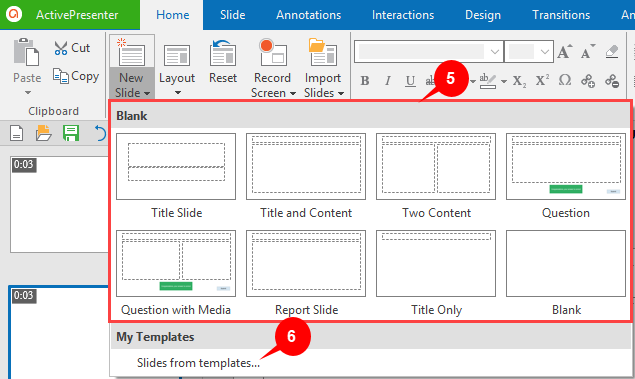
Task: Click the add hyperlink icon
Action: 588,81
